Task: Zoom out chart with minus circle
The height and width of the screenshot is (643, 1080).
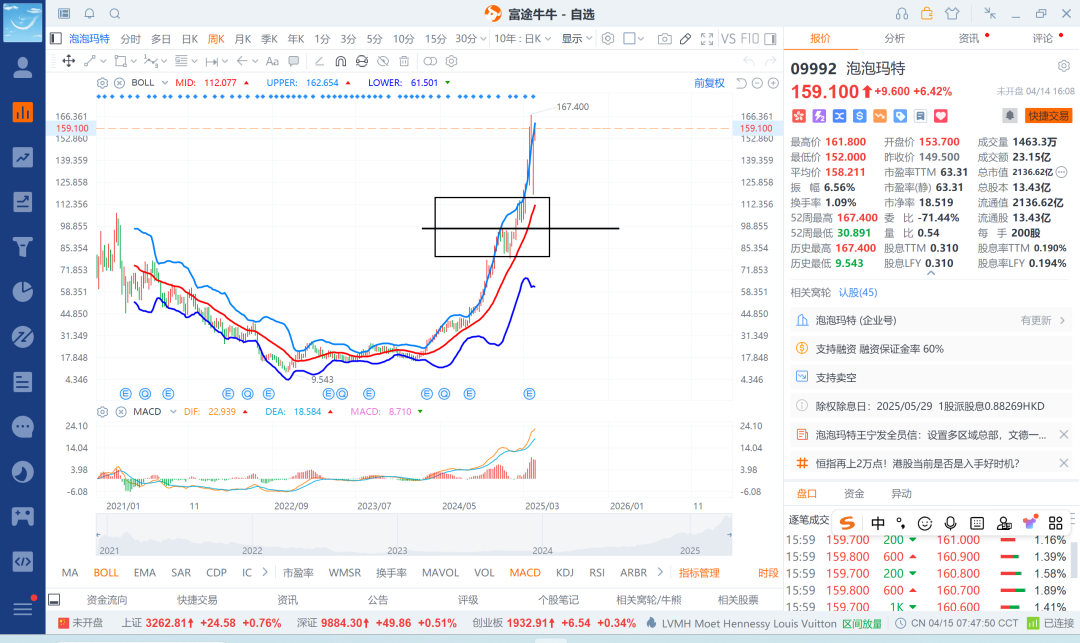Action: tap(757, 83)
